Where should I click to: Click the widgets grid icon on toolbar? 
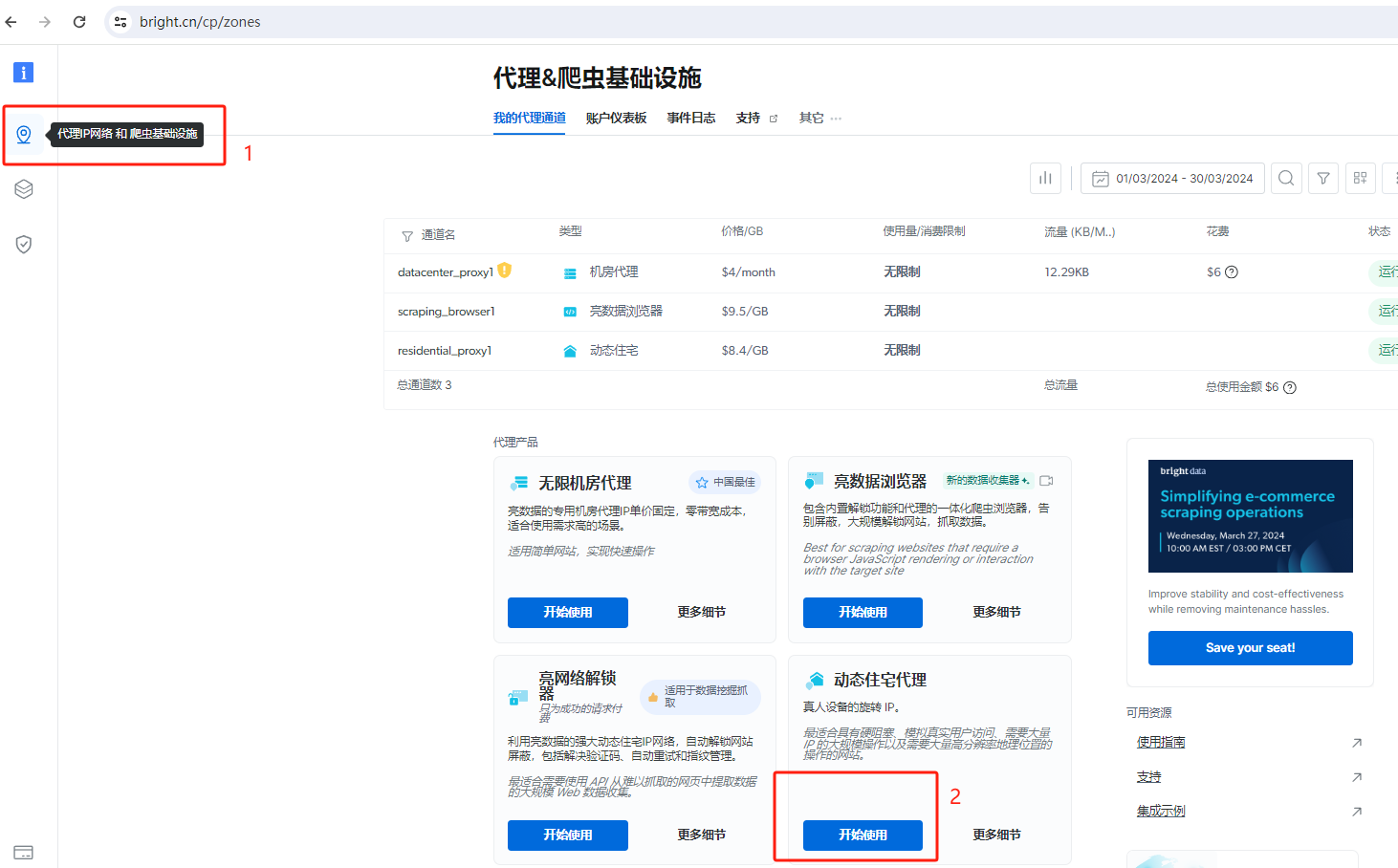pos(1360,178)
